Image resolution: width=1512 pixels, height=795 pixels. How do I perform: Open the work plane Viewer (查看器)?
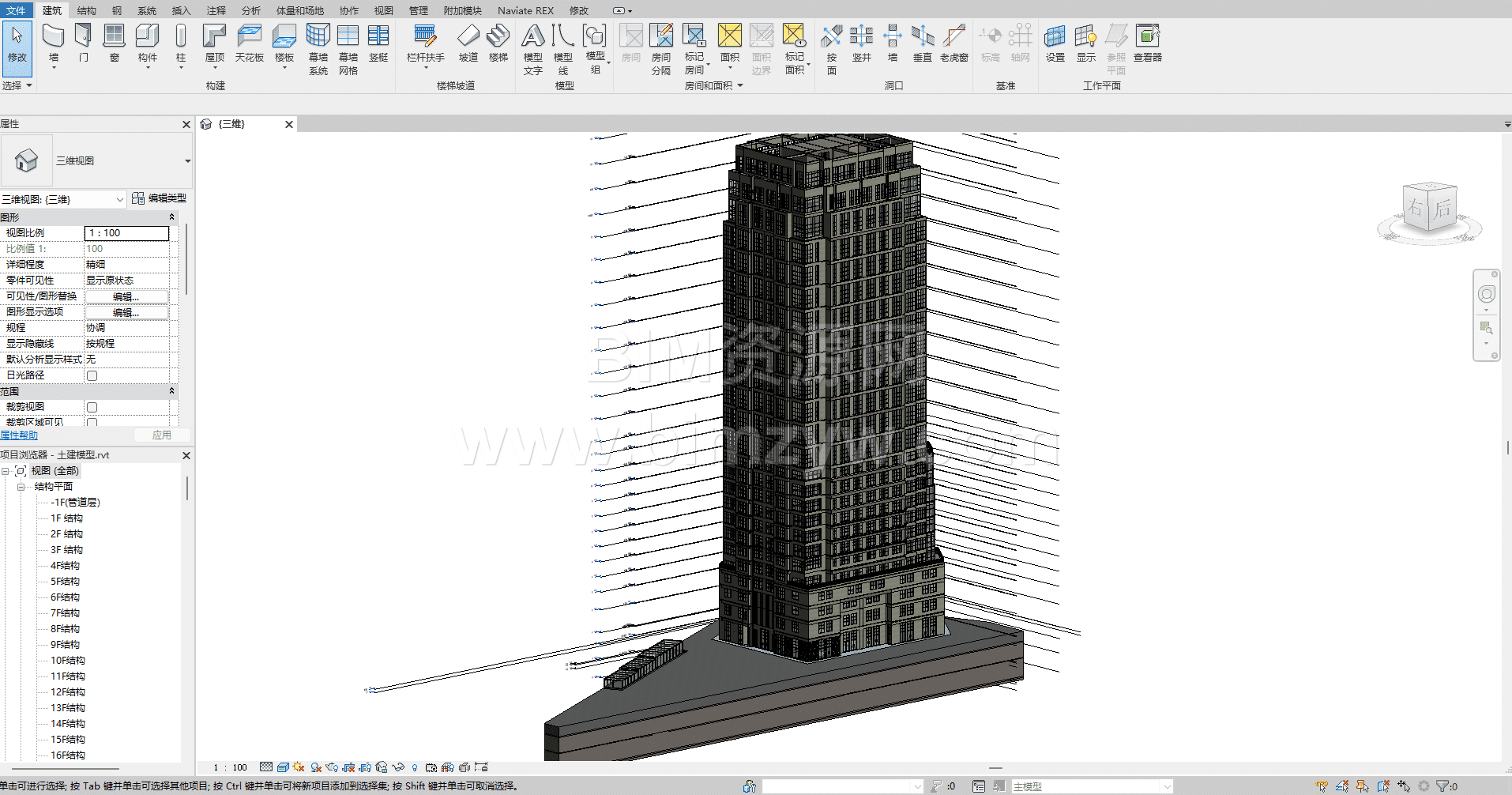pyautogui.click(x=1148, y=43)
